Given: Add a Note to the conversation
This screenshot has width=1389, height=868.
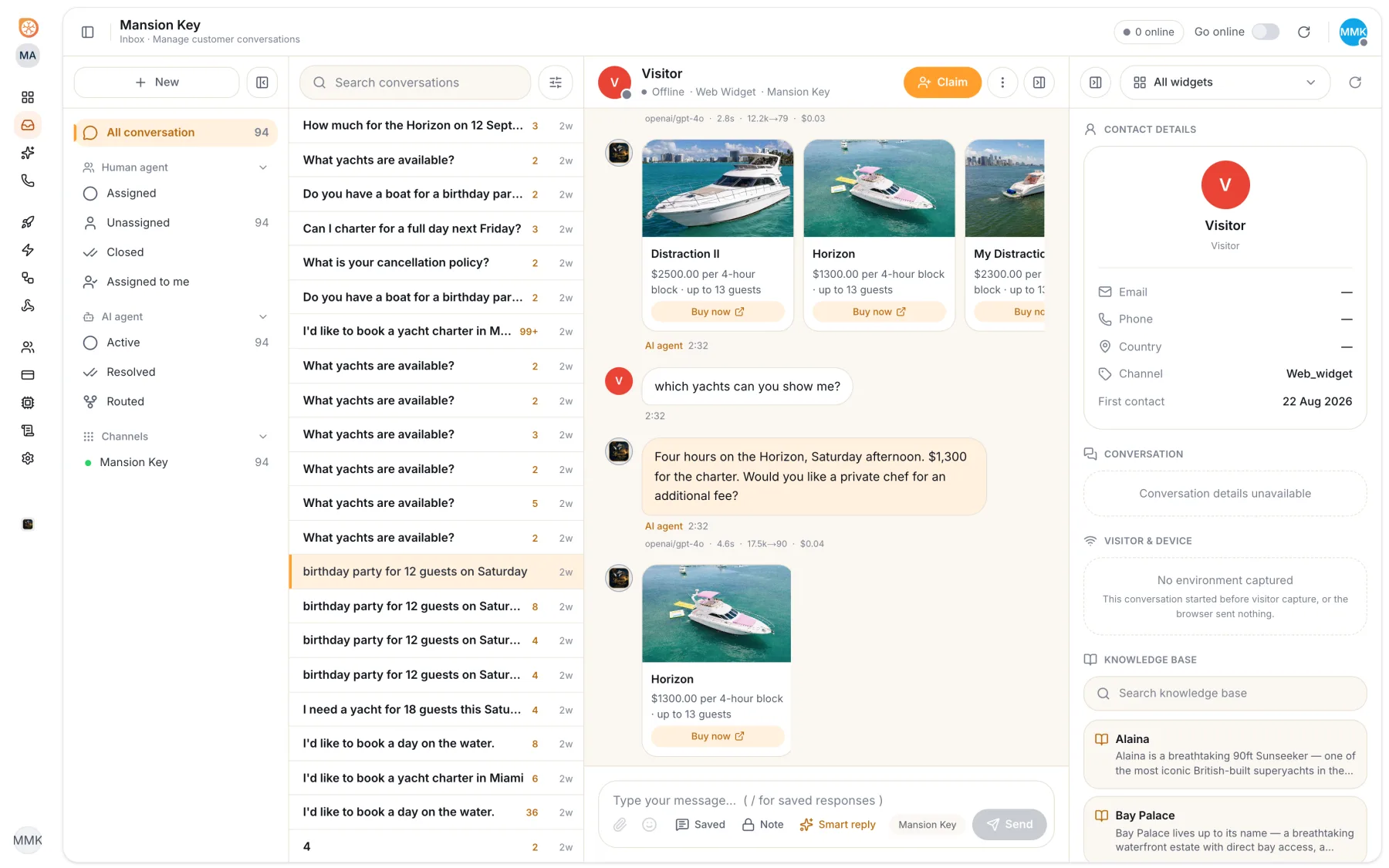Looking at the screenshot, I should click(x=762, y=825).
